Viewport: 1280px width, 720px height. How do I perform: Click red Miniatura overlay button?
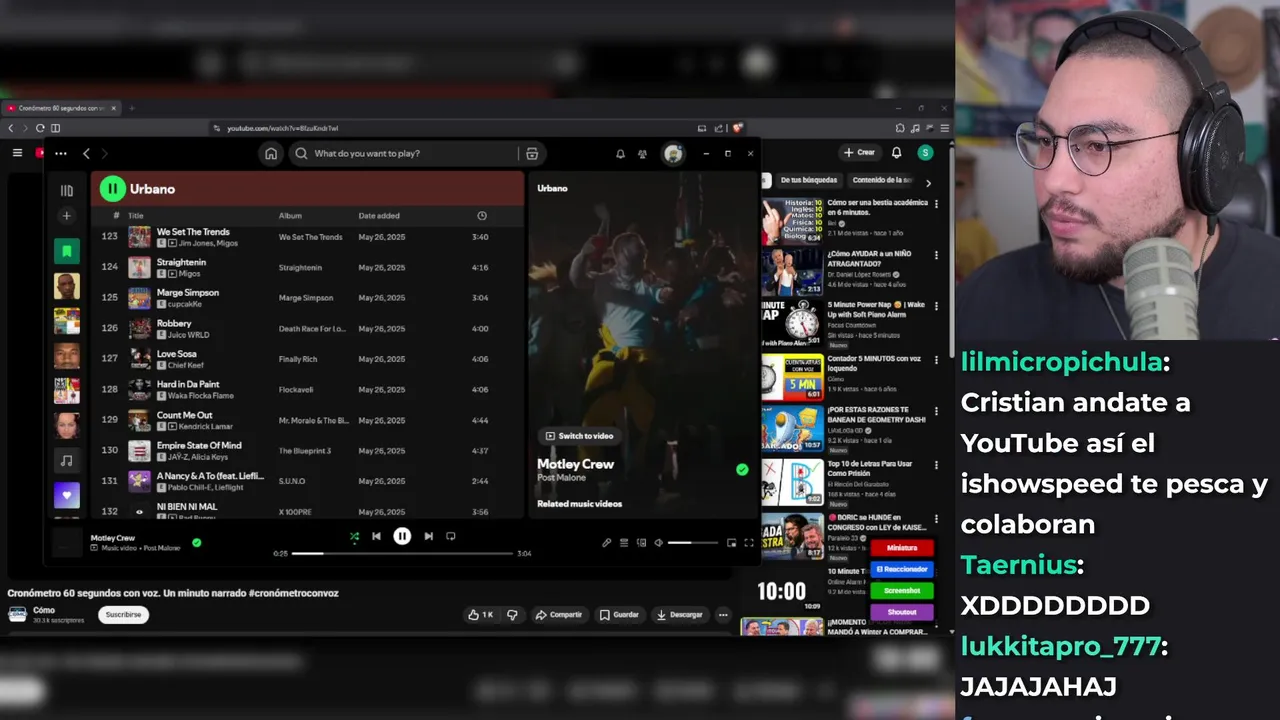click(902, 548)
